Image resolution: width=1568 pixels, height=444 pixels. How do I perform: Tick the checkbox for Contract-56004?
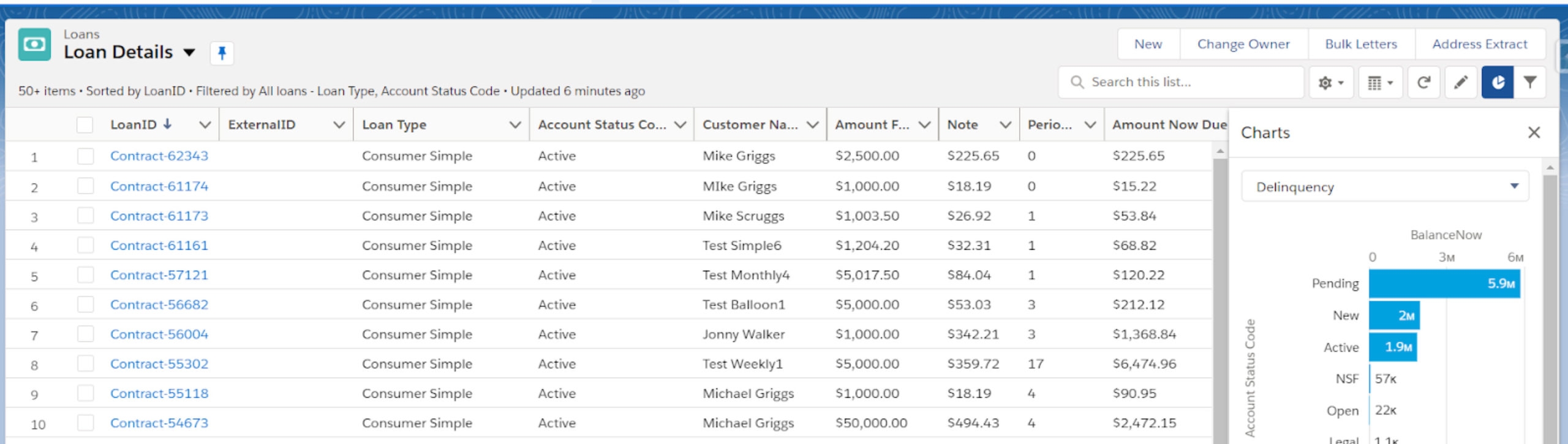(85, 334)
